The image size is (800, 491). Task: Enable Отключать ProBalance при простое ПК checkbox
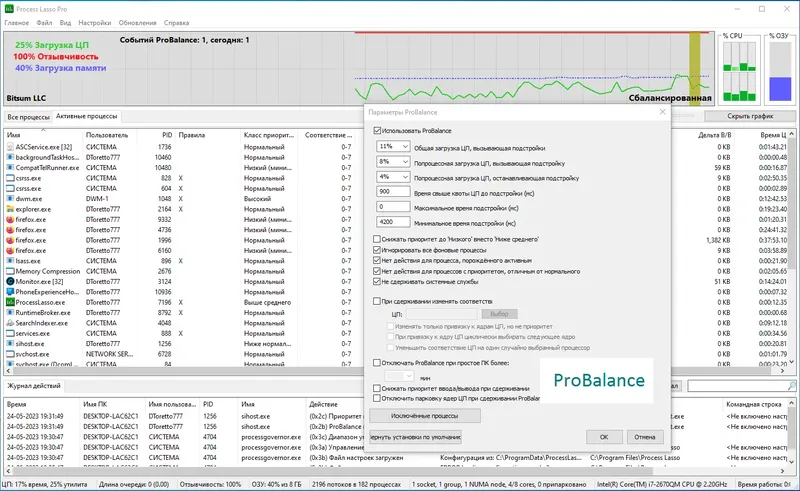pyautogui.click(x=377, y=363)
